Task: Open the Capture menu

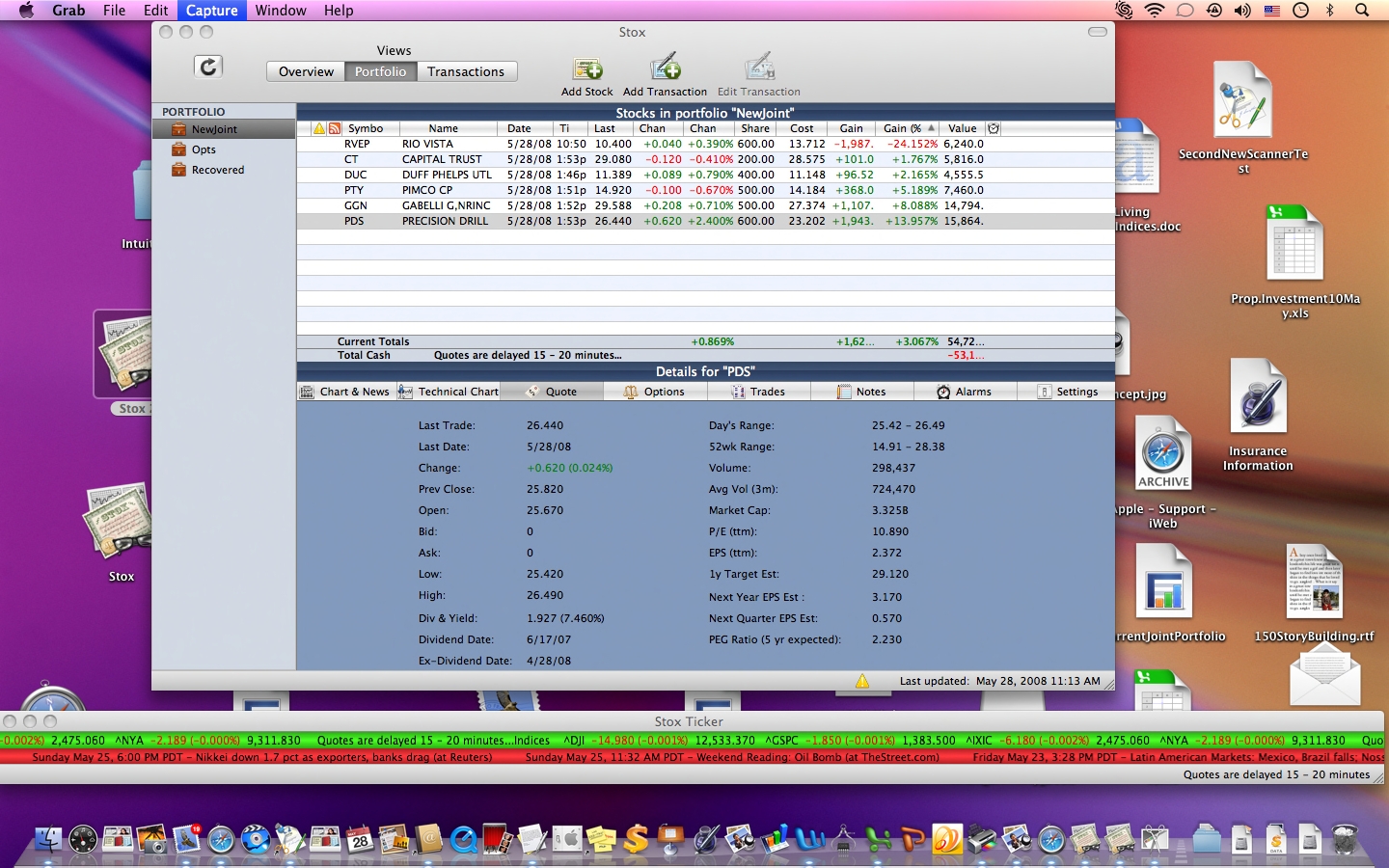Action: coord(211,11)
